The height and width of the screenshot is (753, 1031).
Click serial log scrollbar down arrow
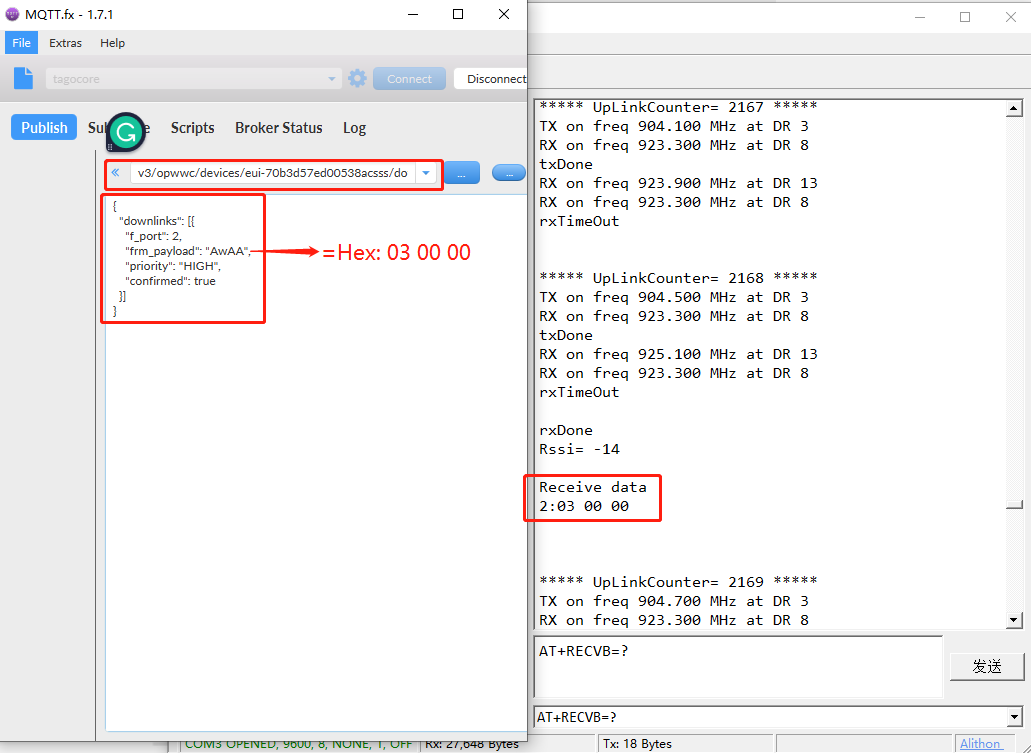tap(1013, 619)
